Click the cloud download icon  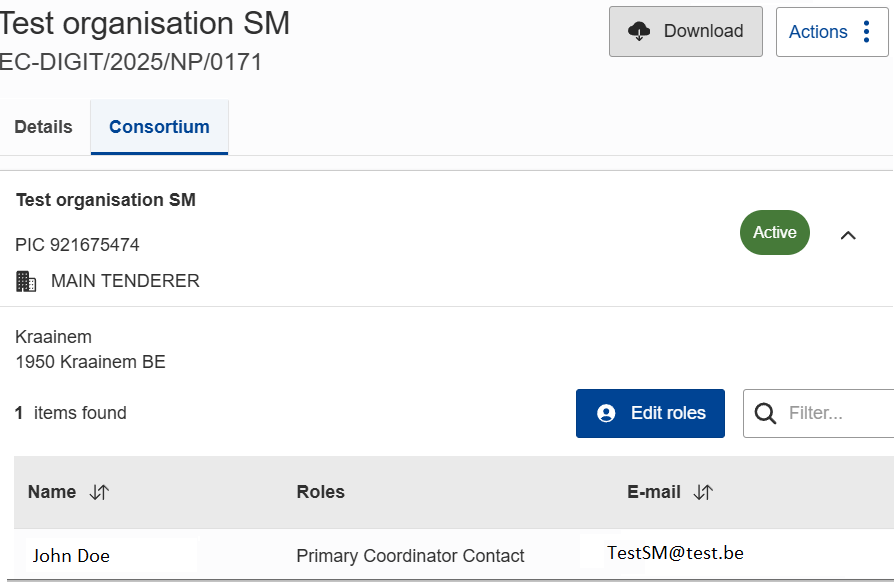[x=639, y=32]
